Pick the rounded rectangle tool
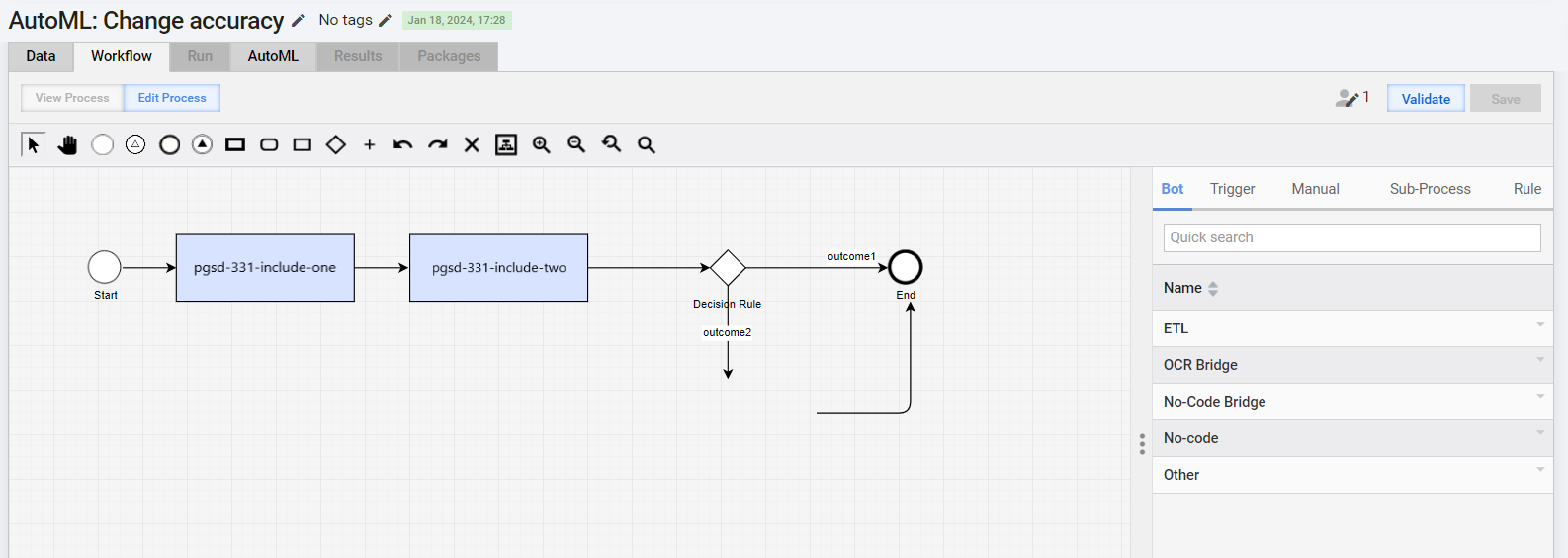 click(x=269, y=144)
